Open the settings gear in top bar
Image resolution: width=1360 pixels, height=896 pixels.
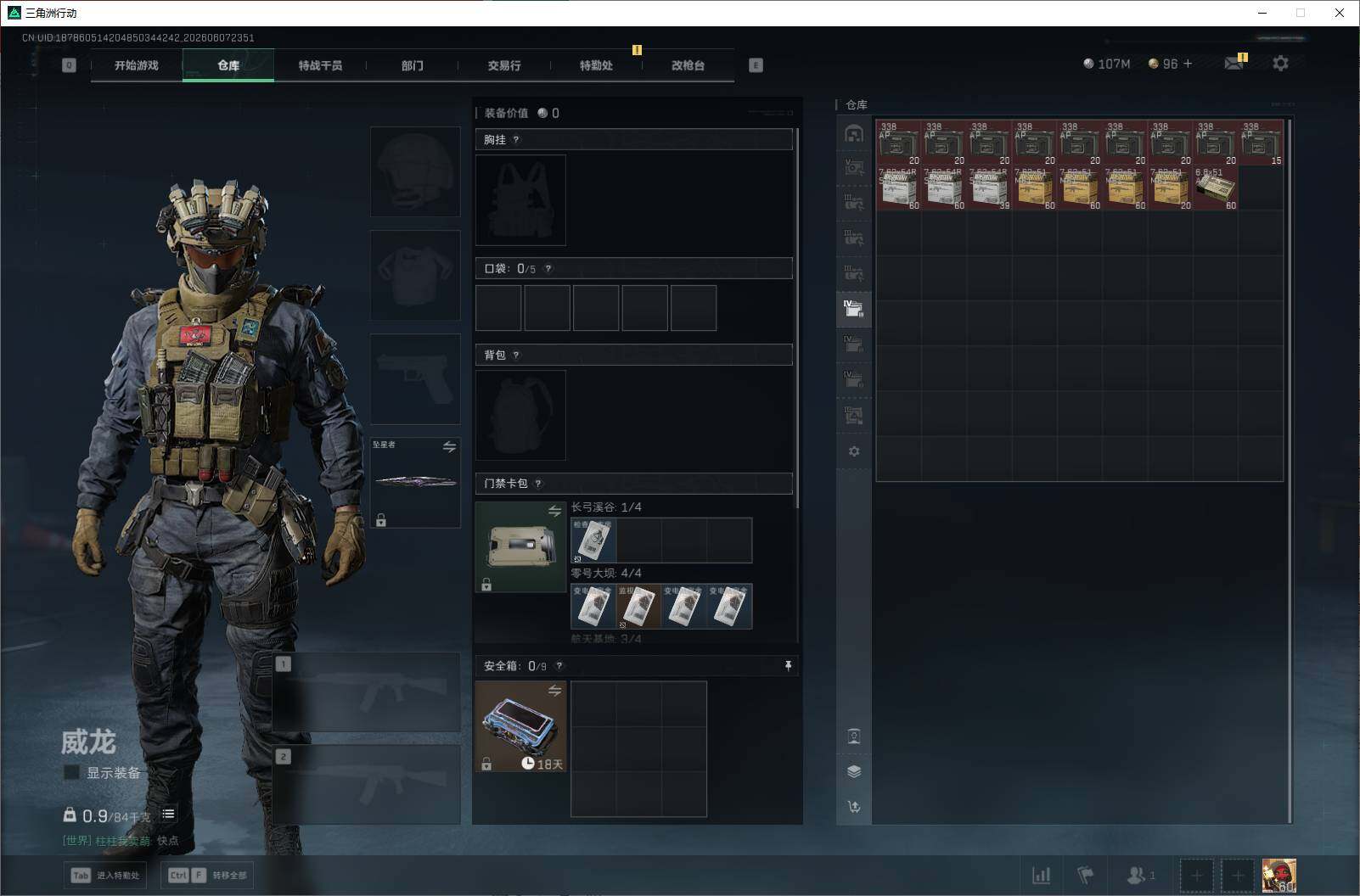coord(1280,64)
